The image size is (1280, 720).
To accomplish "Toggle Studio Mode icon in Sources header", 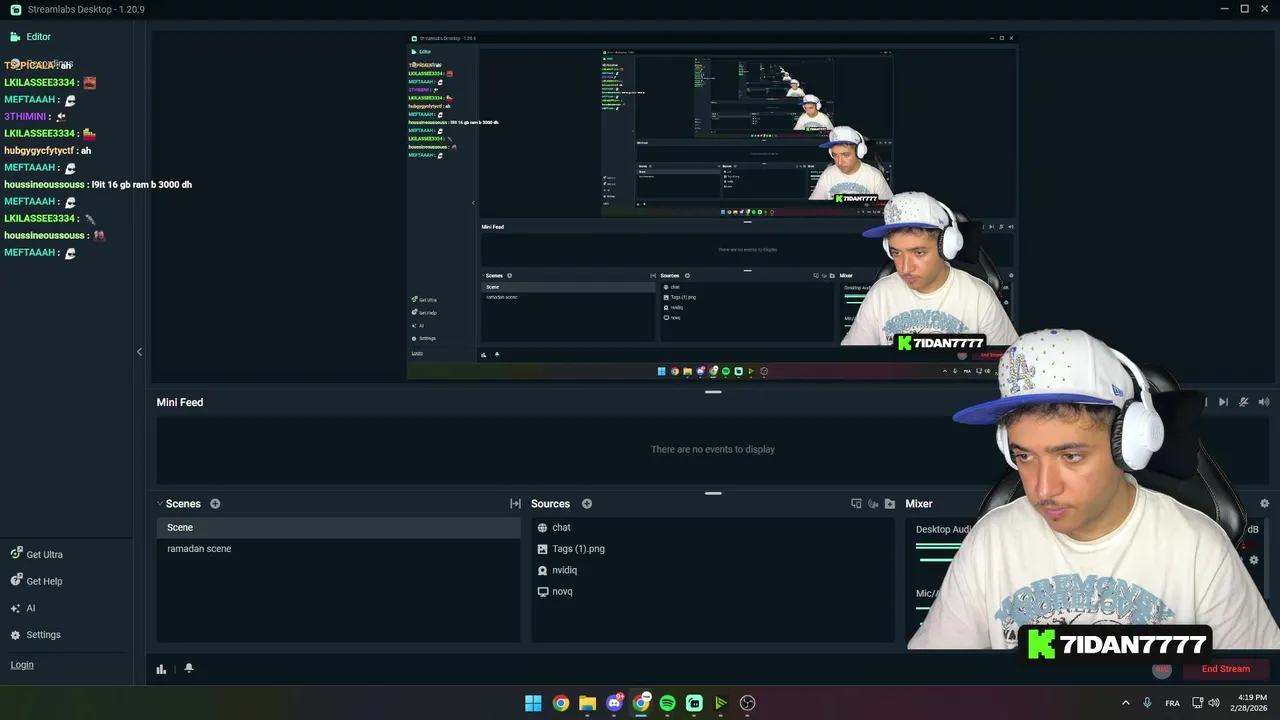I will point(856,504).
